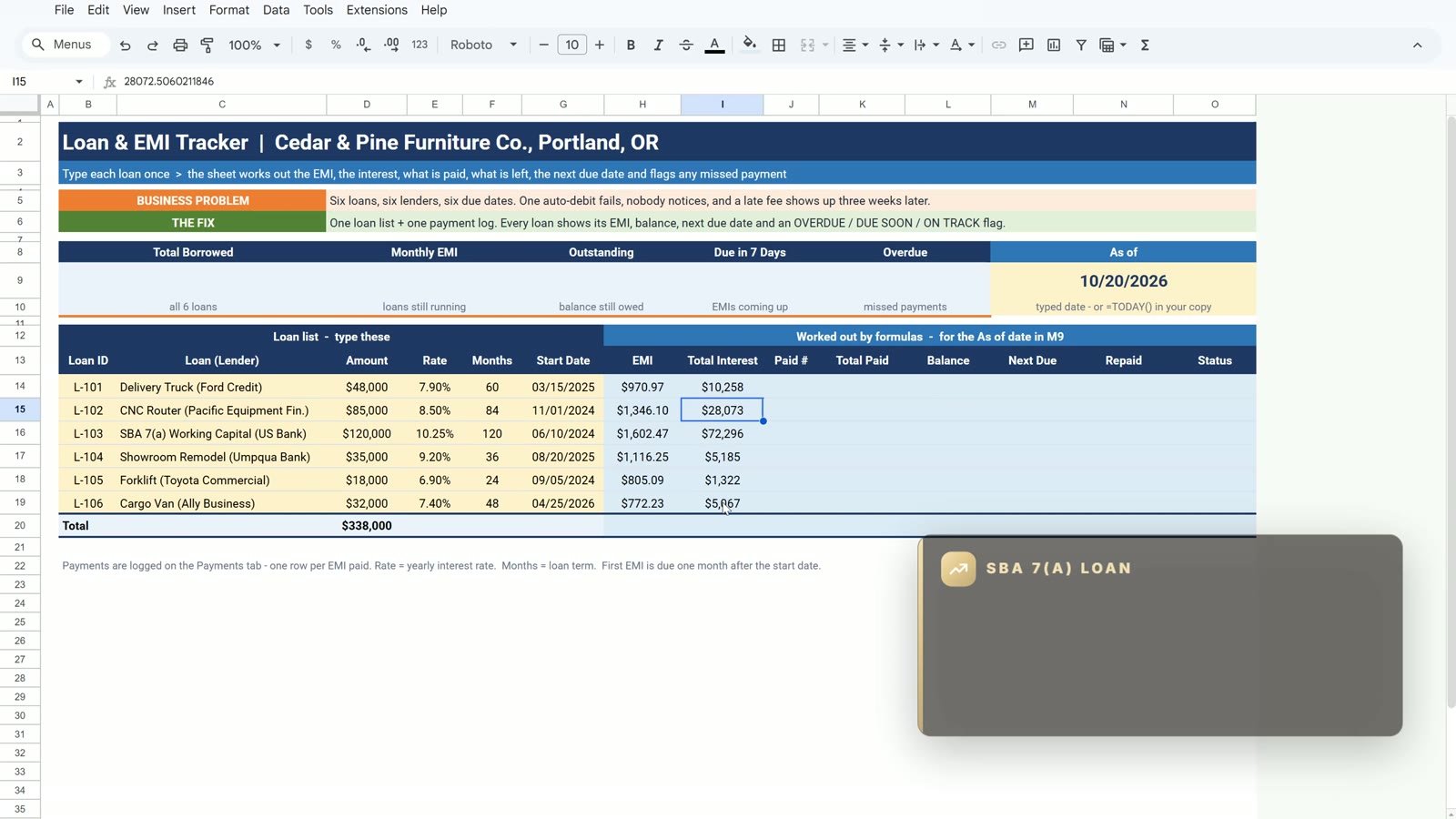Image resolution: width=1456 pixels, height=819 pixels.
Task: Open the Extensions menu
Action: 377,10
